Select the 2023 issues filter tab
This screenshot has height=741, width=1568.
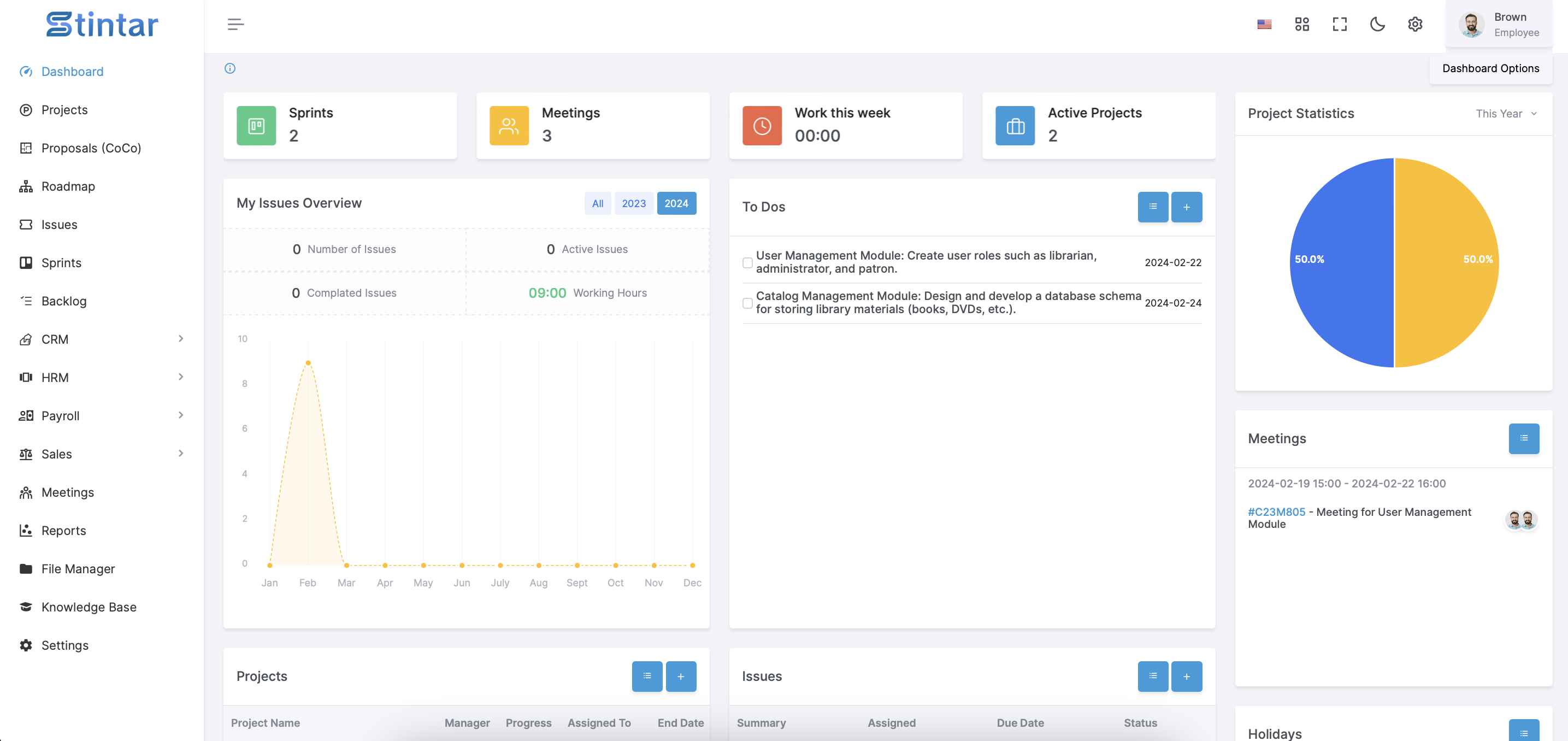click(x=633, y=203)
